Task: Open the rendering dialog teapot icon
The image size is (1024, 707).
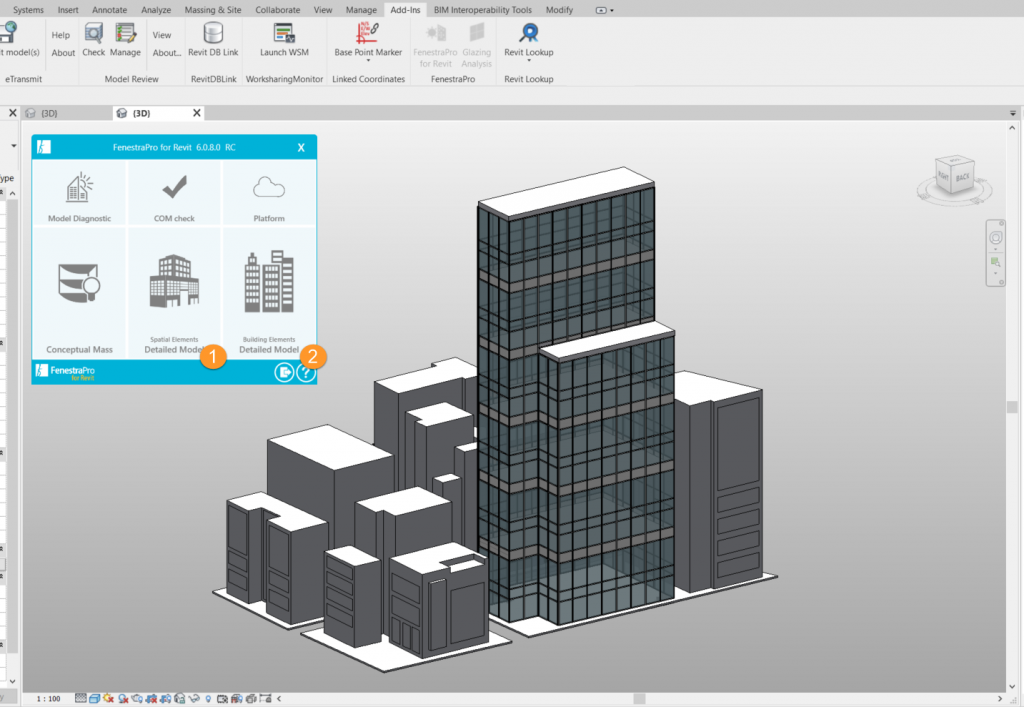Action: point(137,699)
